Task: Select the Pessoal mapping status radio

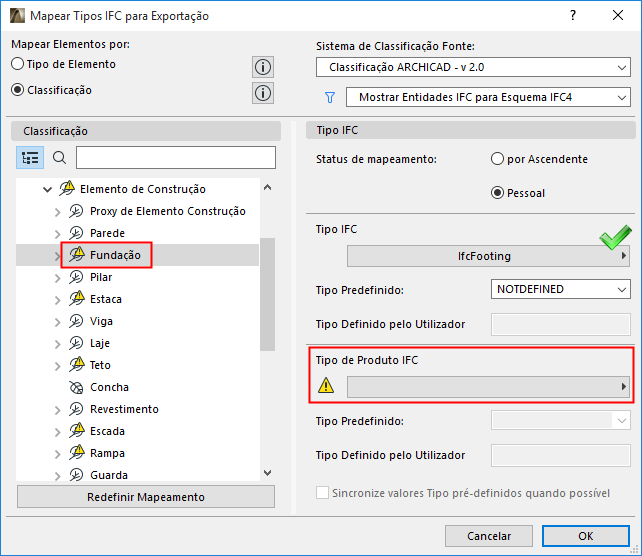Action: 498,193
